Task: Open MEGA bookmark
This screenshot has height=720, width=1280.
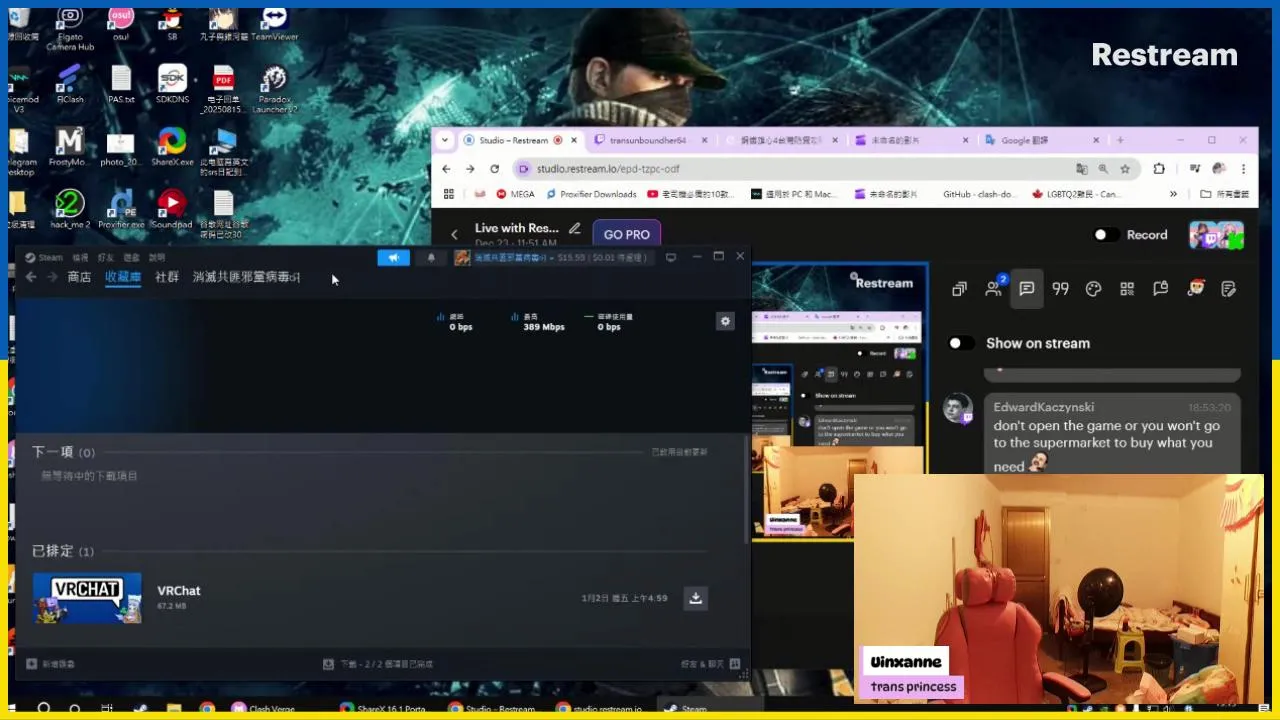Action: point(516,194)
